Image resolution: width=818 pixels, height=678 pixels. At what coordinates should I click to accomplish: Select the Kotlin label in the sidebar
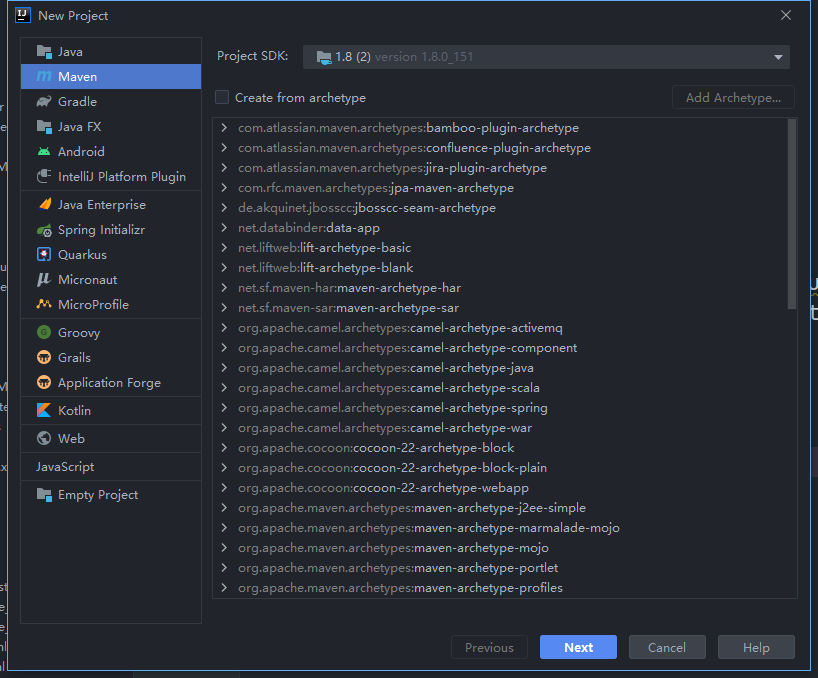coord(75,411)
